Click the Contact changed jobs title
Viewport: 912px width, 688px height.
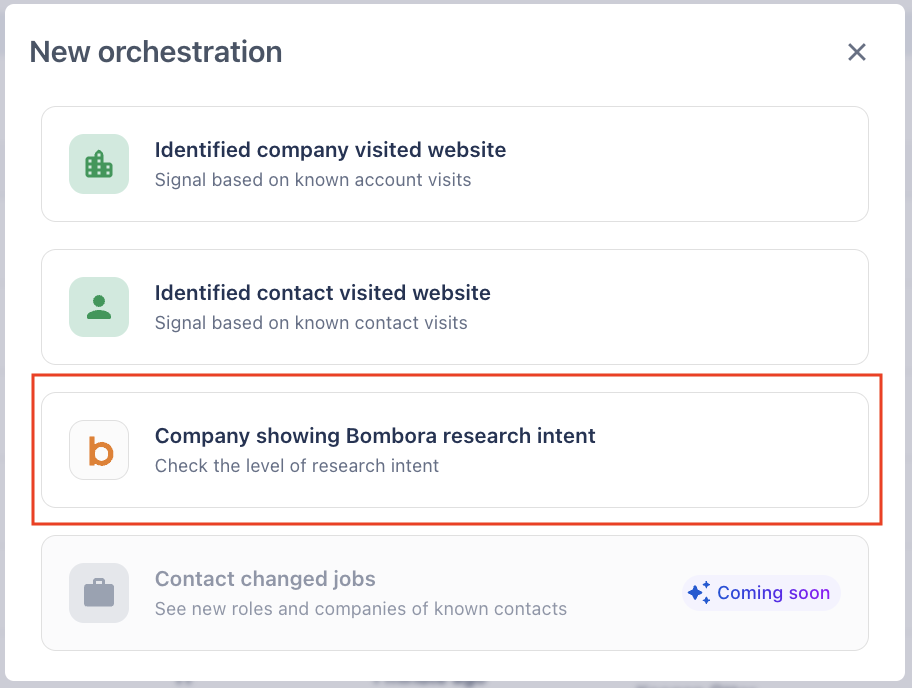tap(265, 579)
